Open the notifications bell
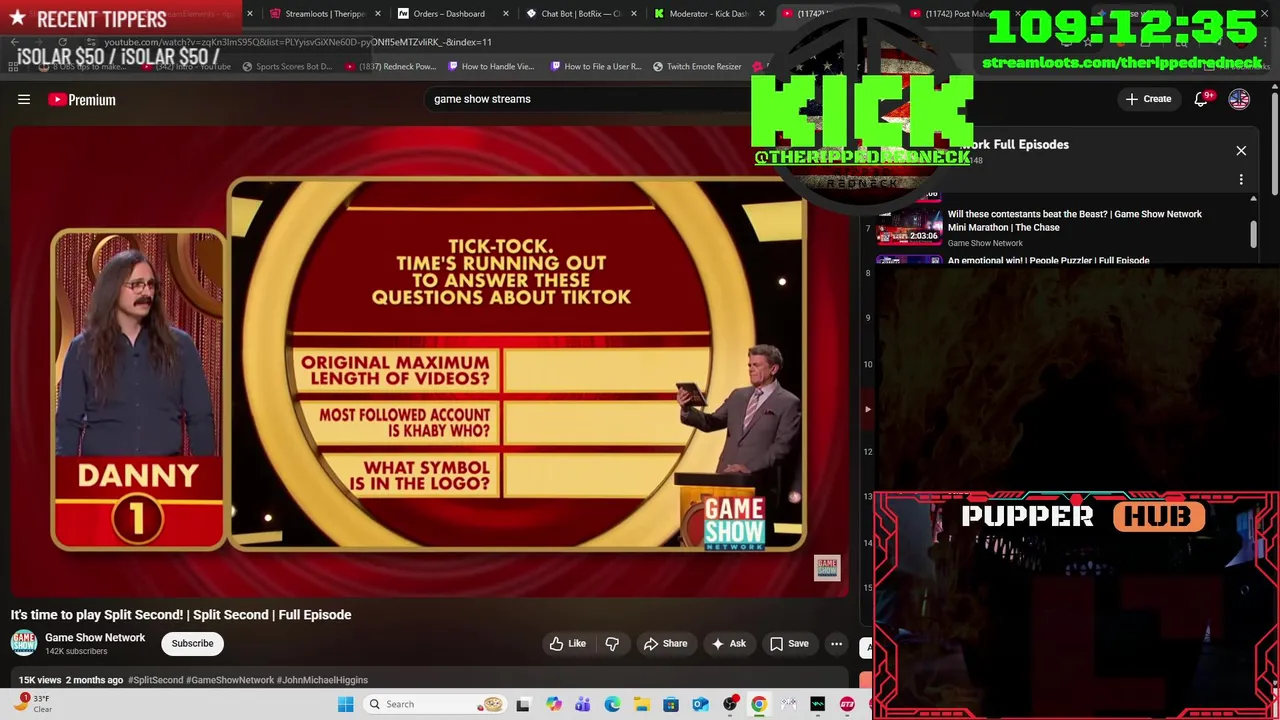Image resolution: width=1280 pixels, height=720 pixels. point(1202,99)
